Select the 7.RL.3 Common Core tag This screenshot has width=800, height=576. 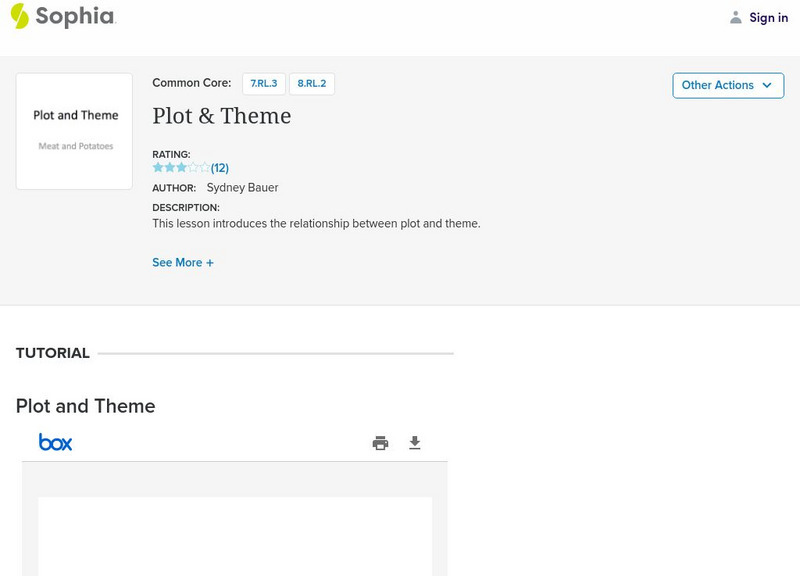click(x=264, y=84)
